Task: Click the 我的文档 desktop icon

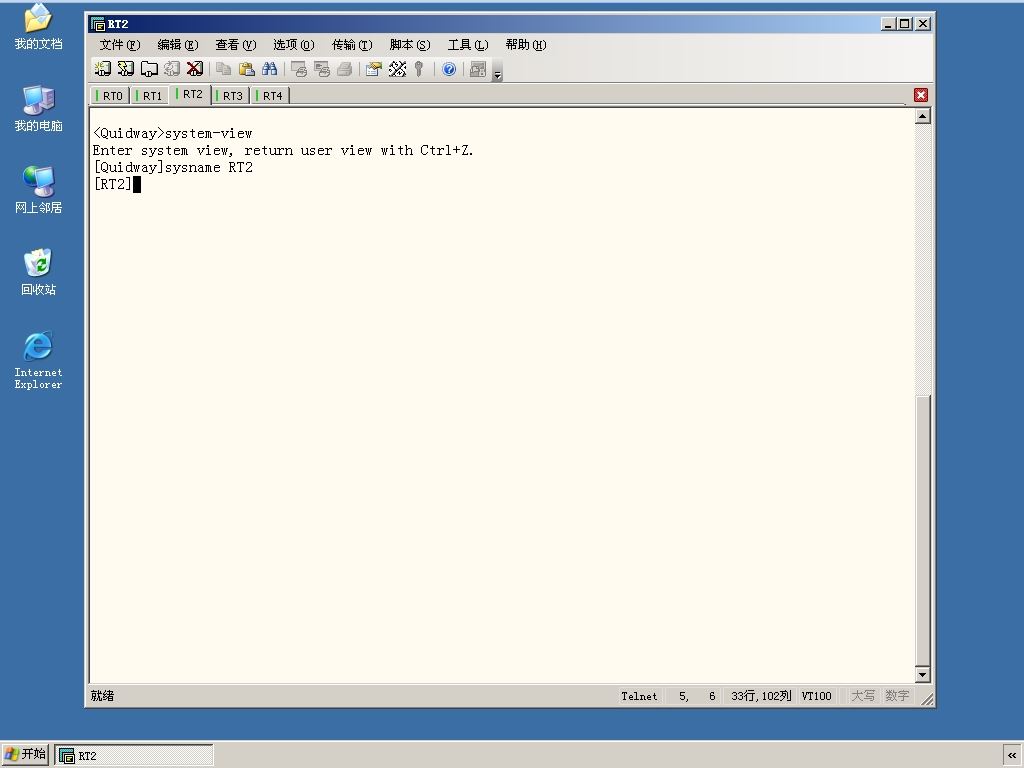Action: click(39, 27)
